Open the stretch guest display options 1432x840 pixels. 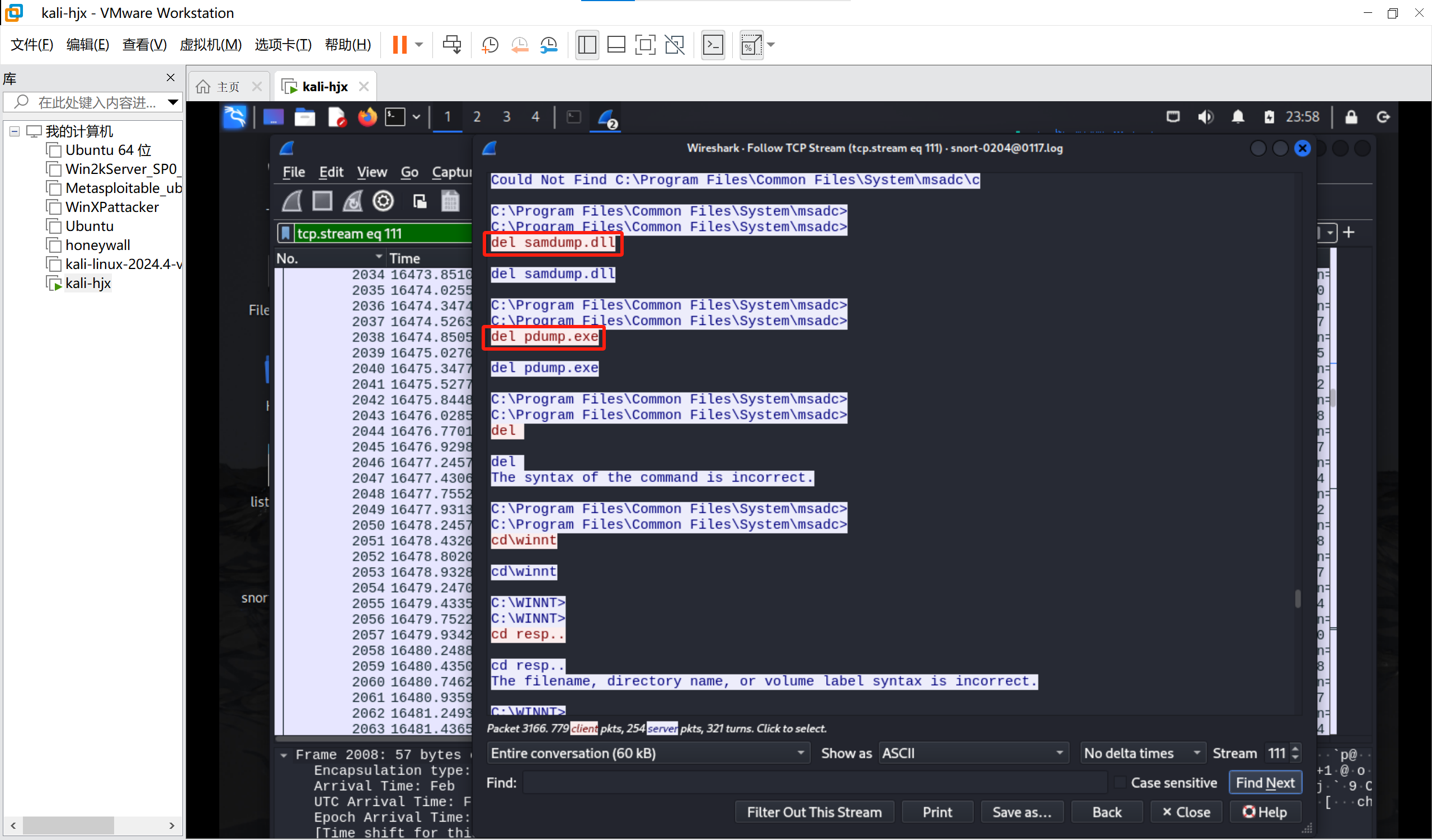point(751,44)
